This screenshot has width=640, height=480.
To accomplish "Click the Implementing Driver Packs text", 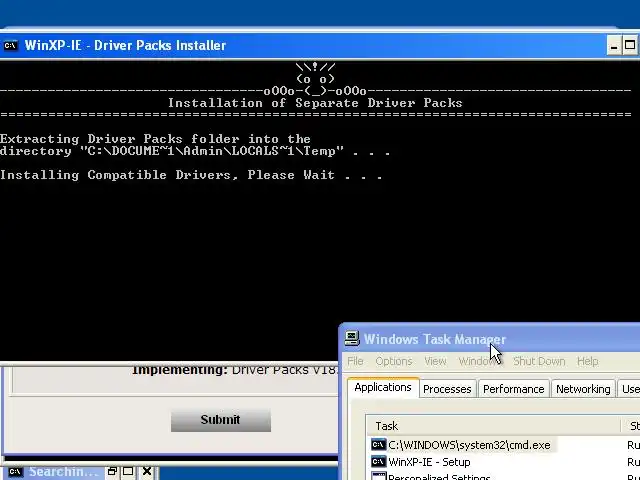I will click(234, 370).
